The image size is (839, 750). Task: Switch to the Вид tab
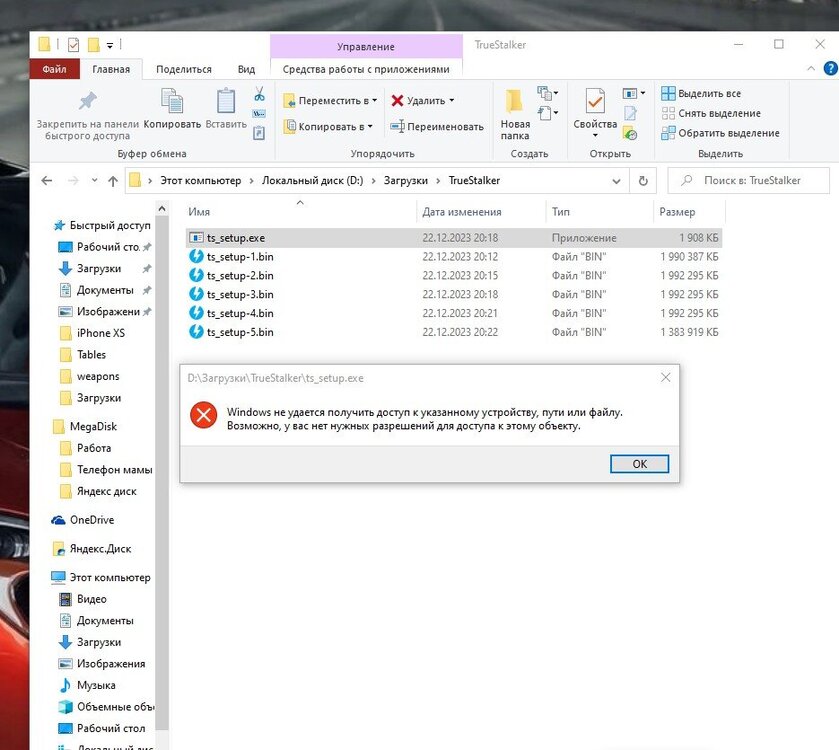tap(246, 69)
